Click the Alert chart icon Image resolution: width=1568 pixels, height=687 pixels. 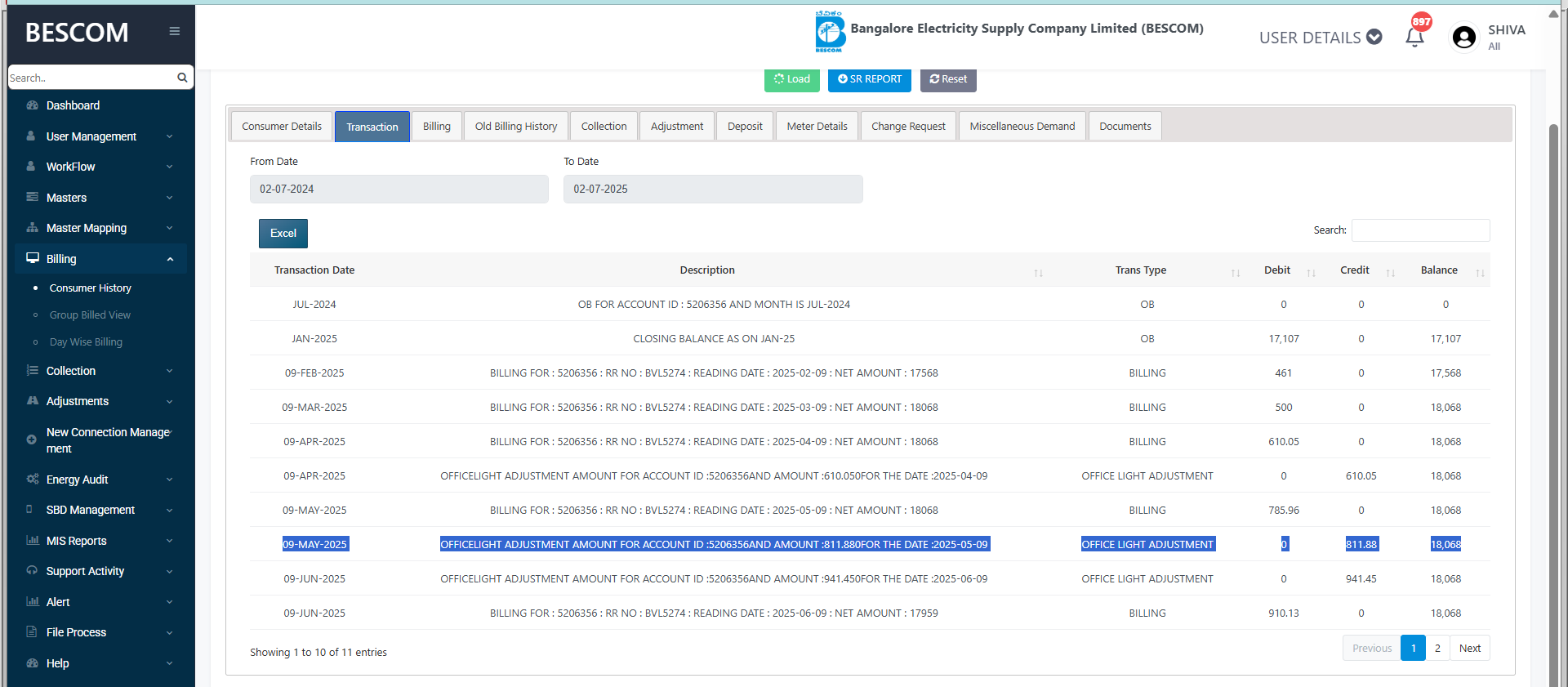pyautogui.click(x=33, y=601)
